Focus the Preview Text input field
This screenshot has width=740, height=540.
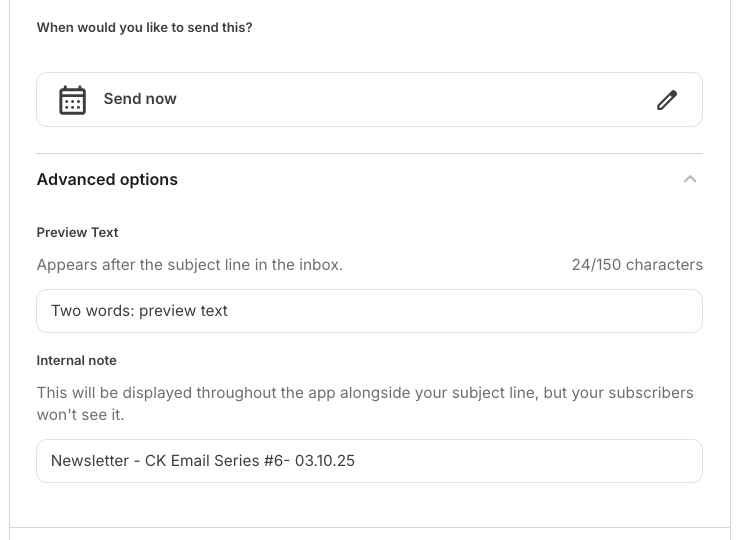(x=370, y=311)
